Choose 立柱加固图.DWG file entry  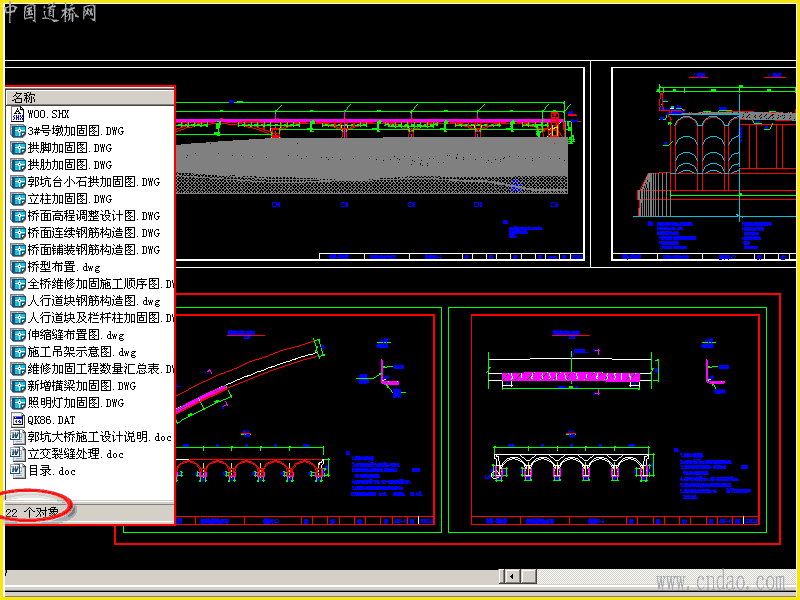(x=69, y=199)
